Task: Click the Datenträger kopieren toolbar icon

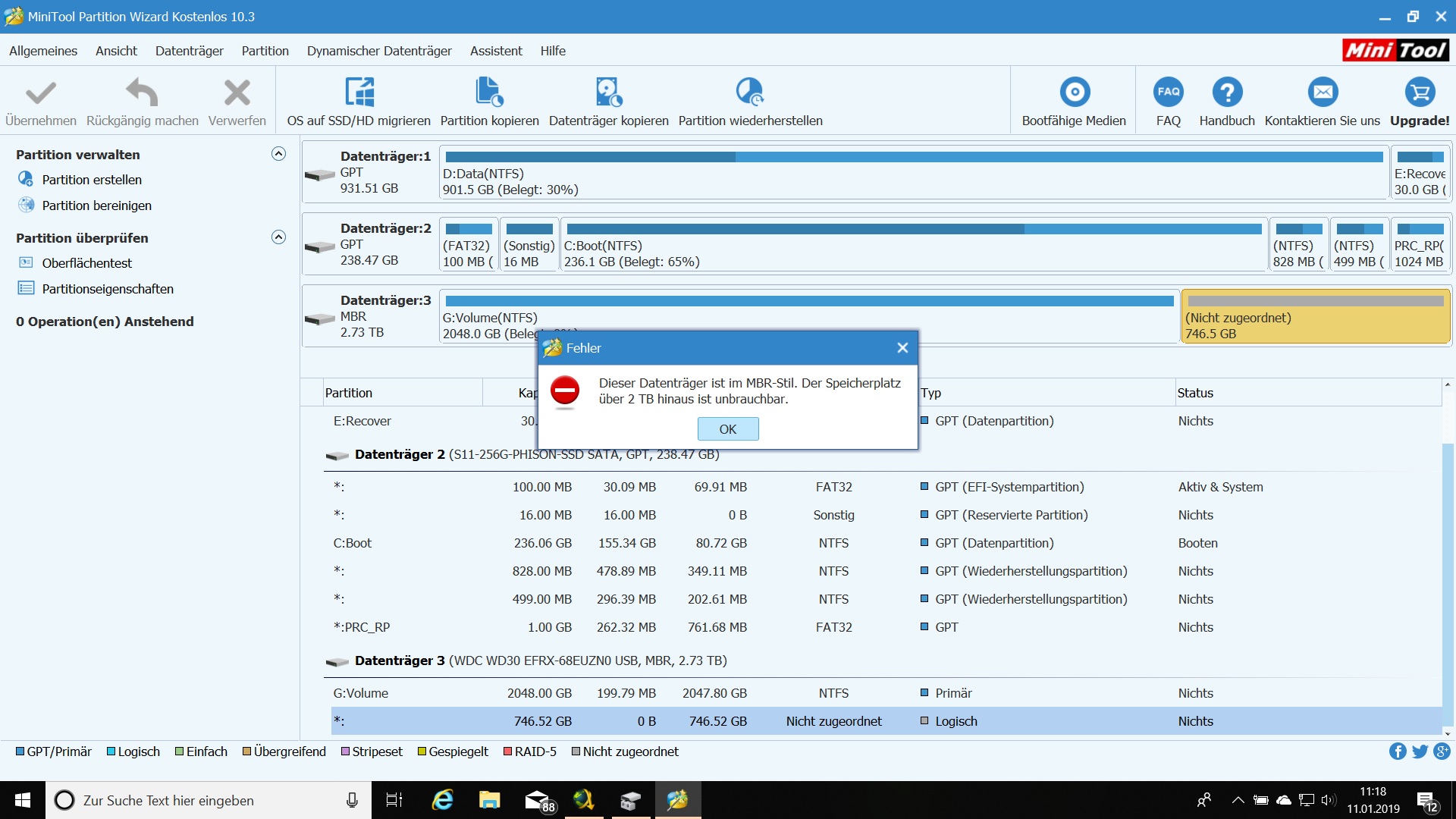Action: 608,93
